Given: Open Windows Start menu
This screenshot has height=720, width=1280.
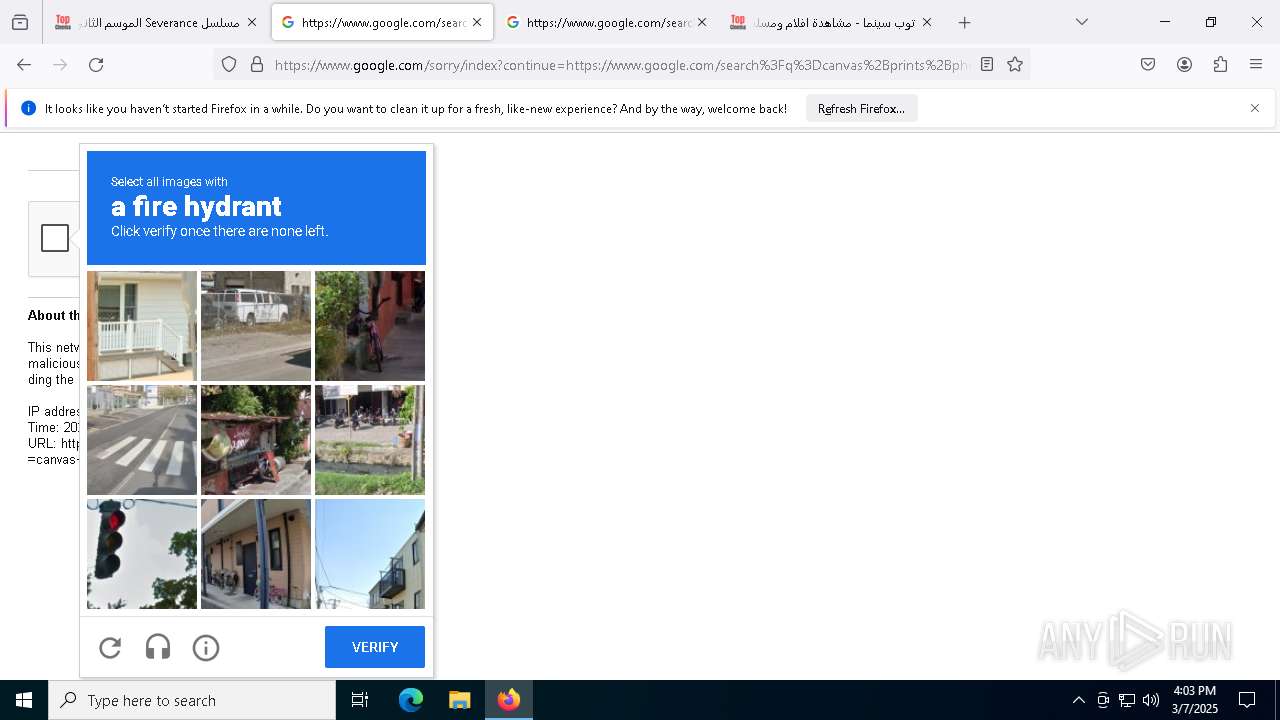Looking at the screenshot, I should tap(24, 700).
